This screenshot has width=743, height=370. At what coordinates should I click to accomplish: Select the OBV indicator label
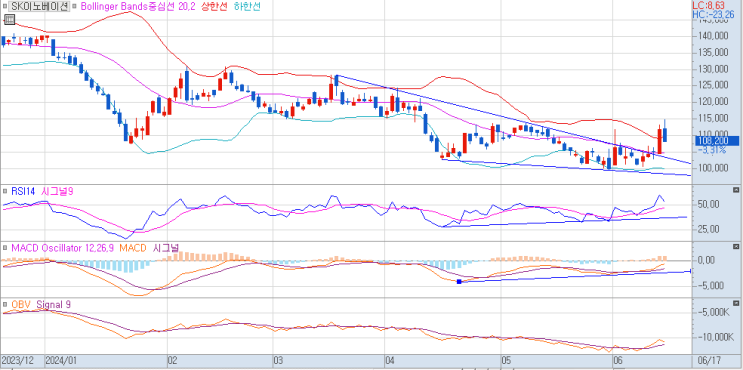coord(20,305)
